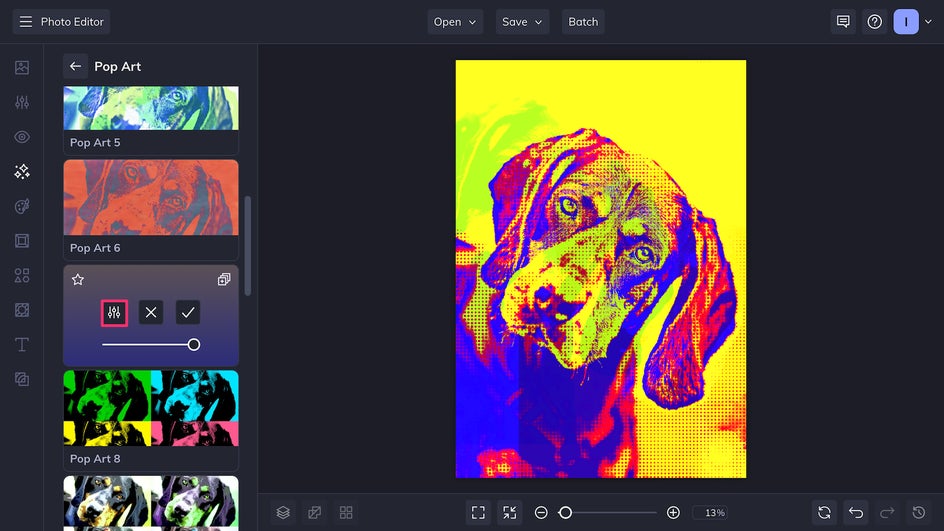Select the Pop Art 6 thumbnail
944x531 pixels.
[x=151, y=197]
